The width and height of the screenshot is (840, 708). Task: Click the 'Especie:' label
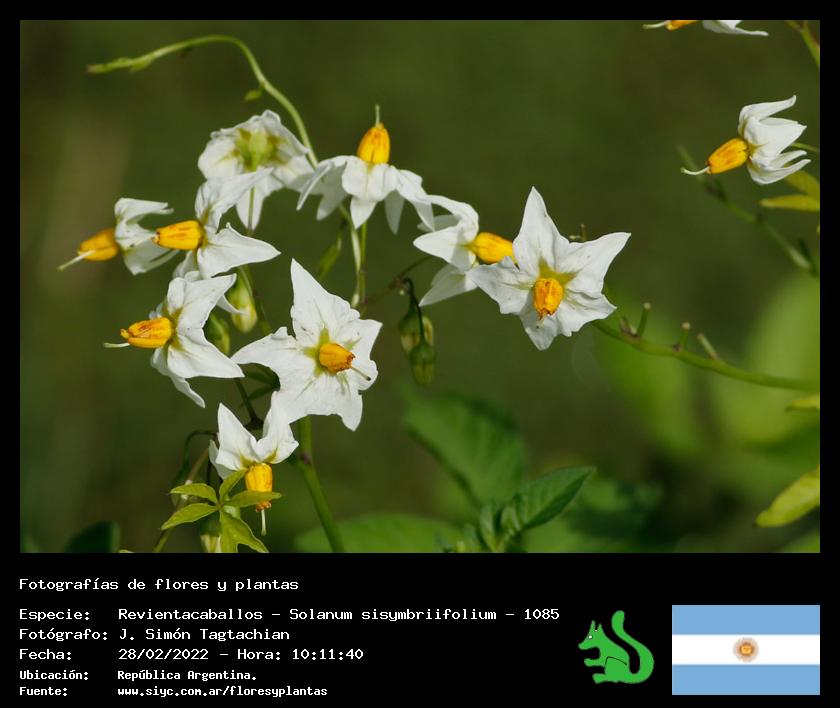pyautogui.click(x=54, y=614)
